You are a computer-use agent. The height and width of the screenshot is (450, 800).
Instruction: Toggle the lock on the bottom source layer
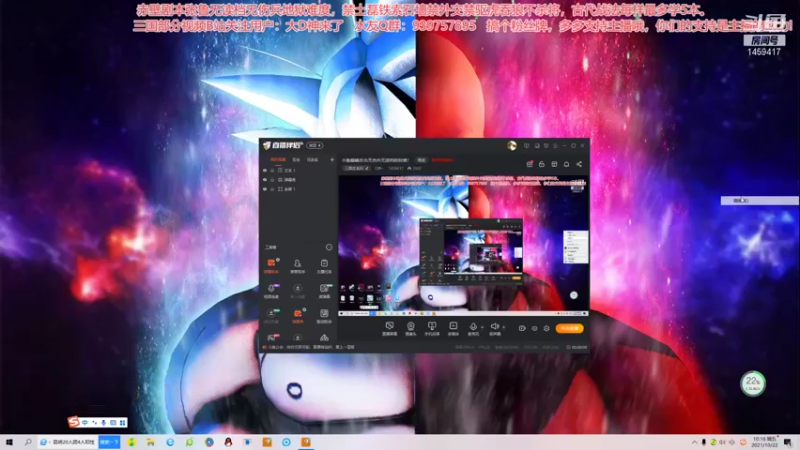click(x=272, y=189)
